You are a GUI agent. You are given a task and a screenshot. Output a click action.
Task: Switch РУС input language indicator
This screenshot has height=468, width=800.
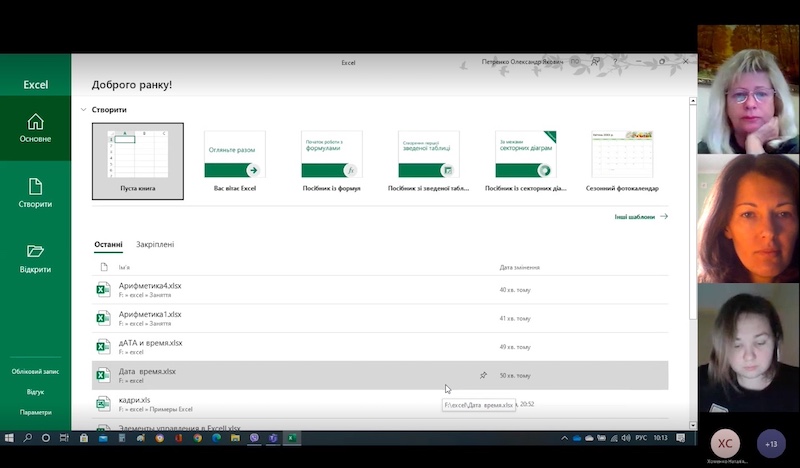click(641, 438)
